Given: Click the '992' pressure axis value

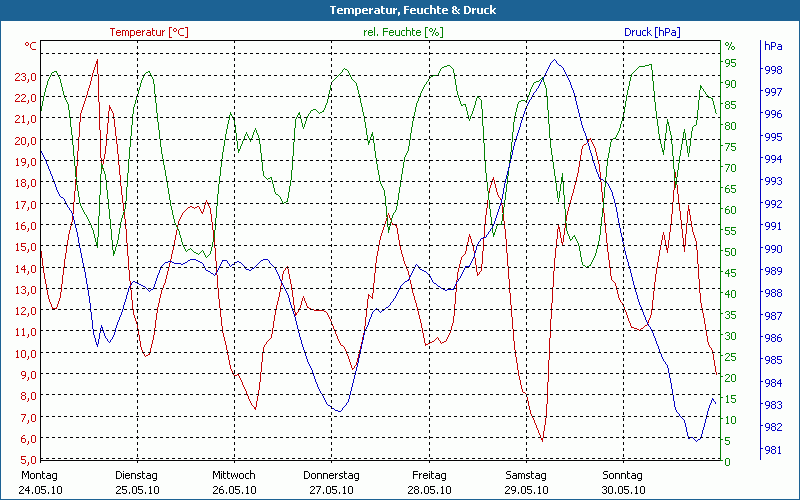Looking at the screenshot, I should (773, 204).
